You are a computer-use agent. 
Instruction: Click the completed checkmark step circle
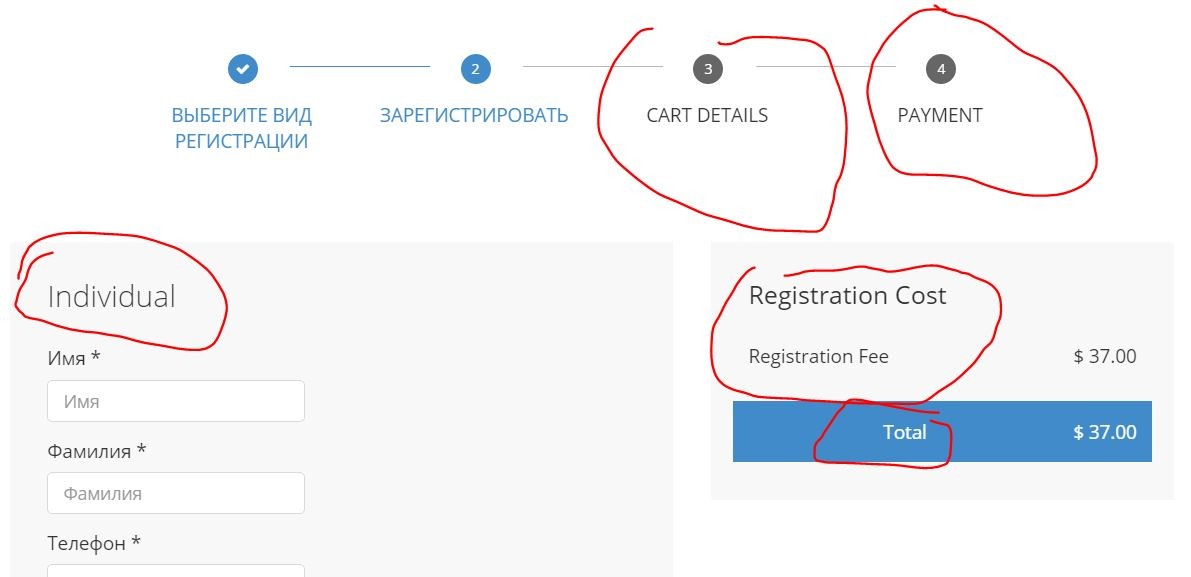click(x=243, y=69)
